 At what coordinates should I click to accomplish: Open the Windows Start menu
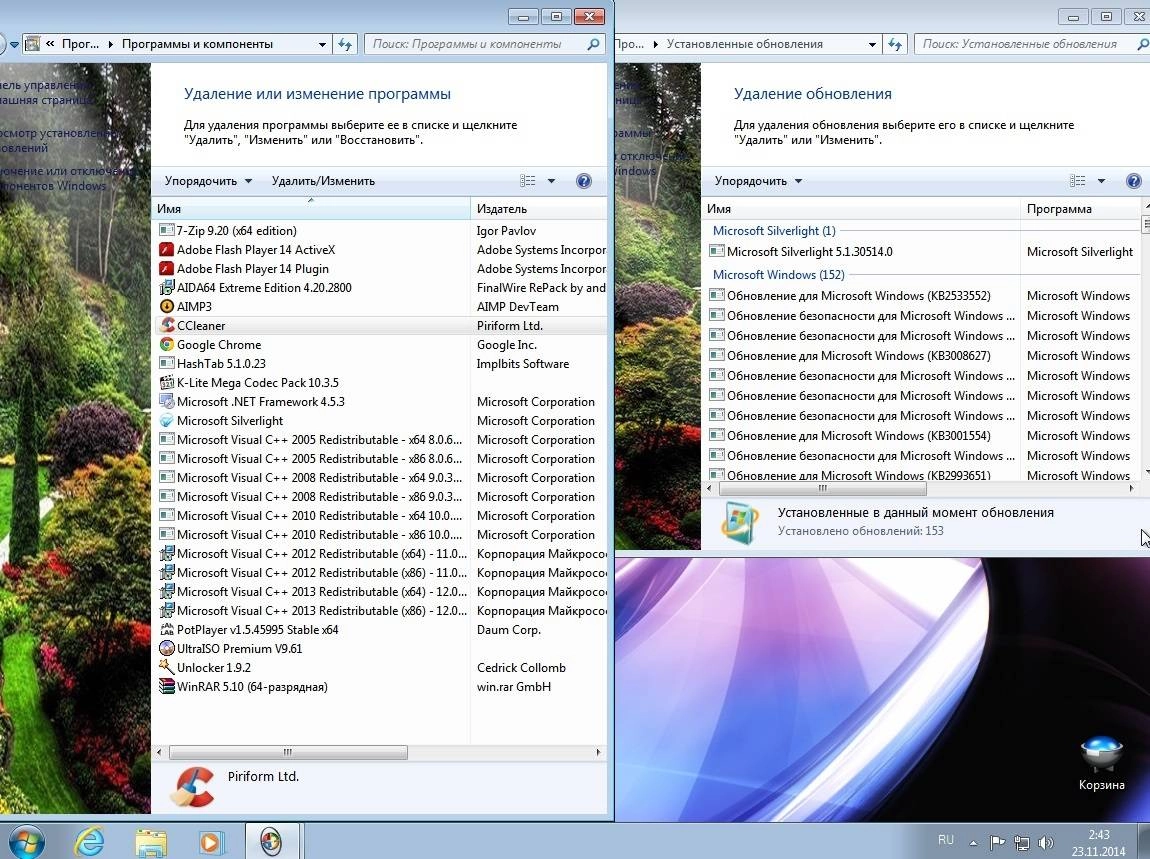[x=26, y=841]
